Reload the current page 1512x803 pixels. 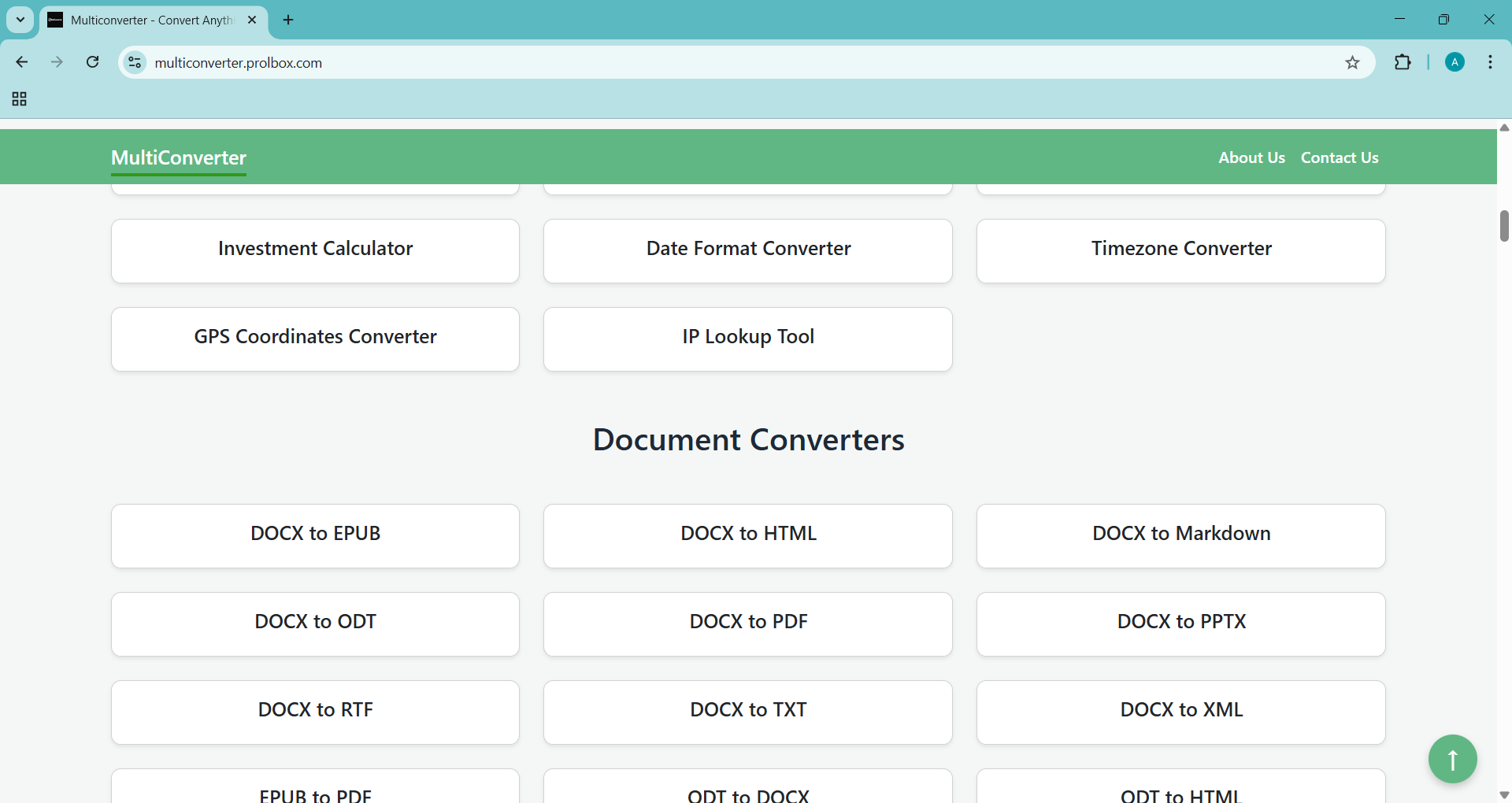92,62
